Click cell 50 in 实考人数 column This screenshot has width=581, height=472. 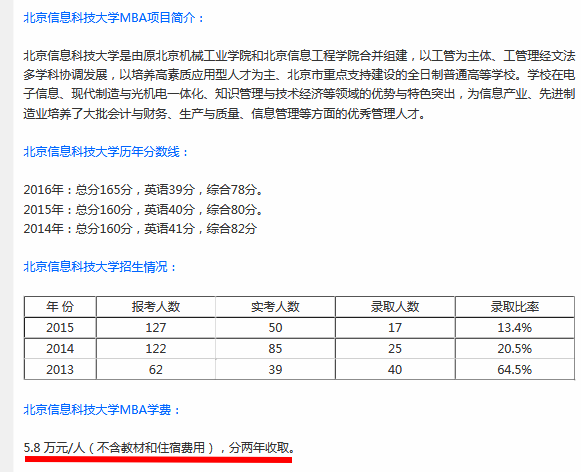[275, 328]
